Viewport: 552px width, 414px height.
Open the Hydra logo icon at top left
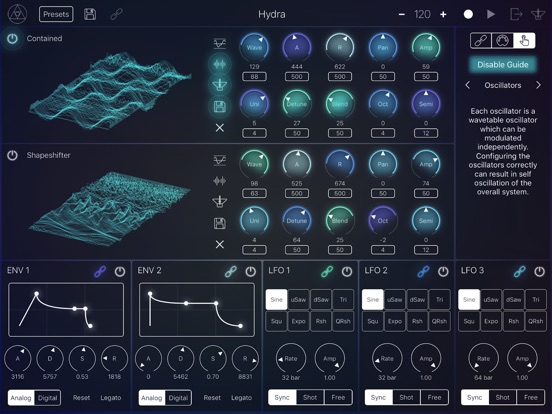17,14
